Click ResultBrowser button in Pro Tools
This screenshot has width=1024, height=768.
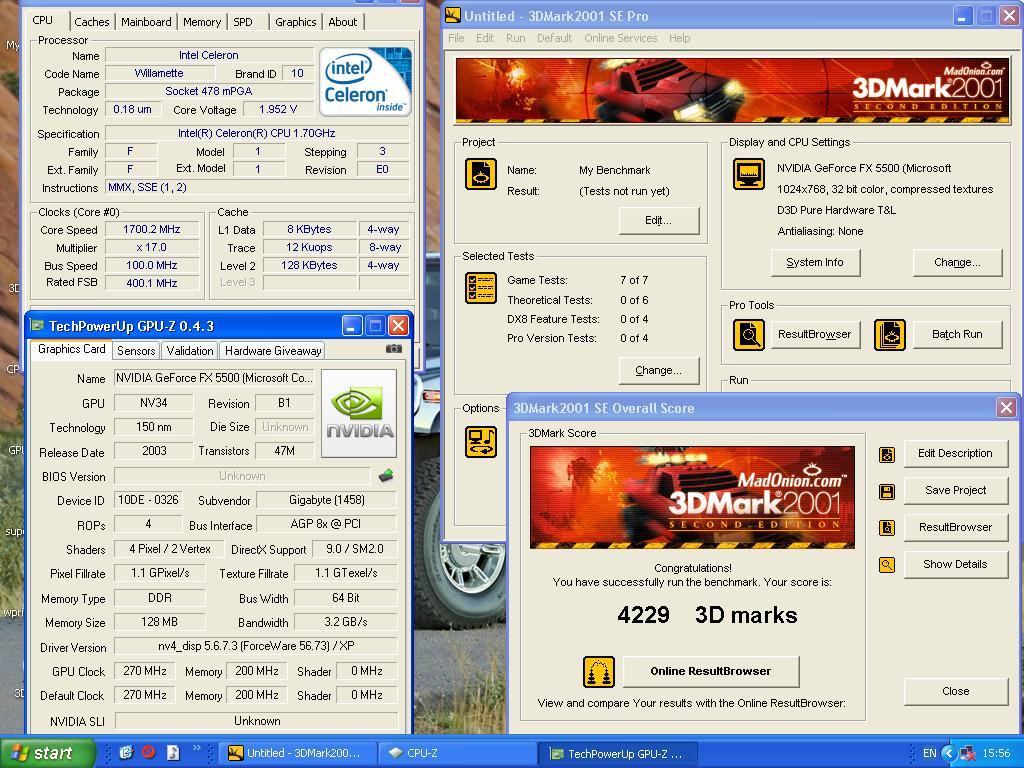pyautogui.click(x=815, y=334)
